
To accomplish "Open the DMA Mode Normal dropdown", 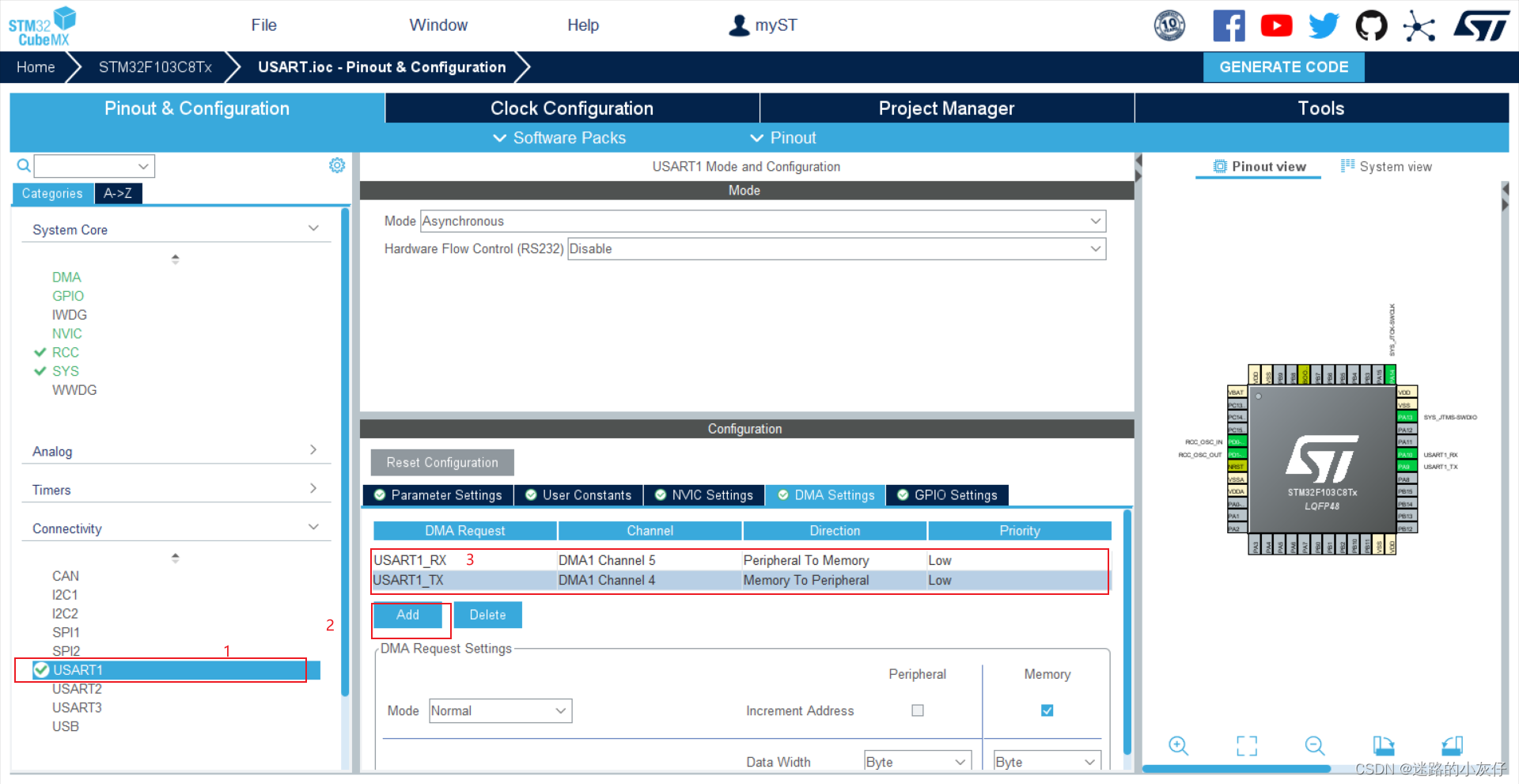I will (500, 710).
